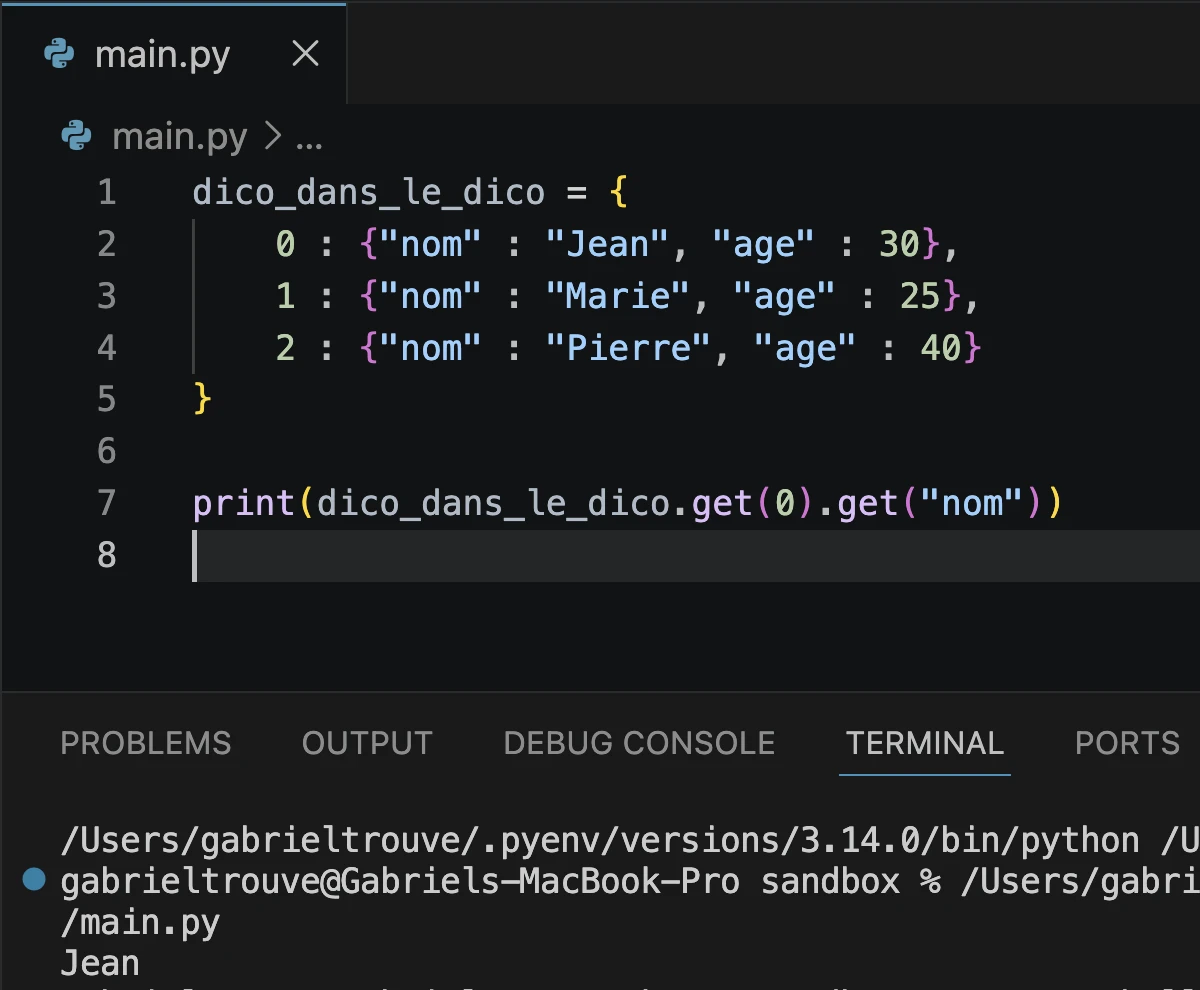Click line number 1 in the gutter
Screen dimensions: 1200x990
(x=107, y=191)
